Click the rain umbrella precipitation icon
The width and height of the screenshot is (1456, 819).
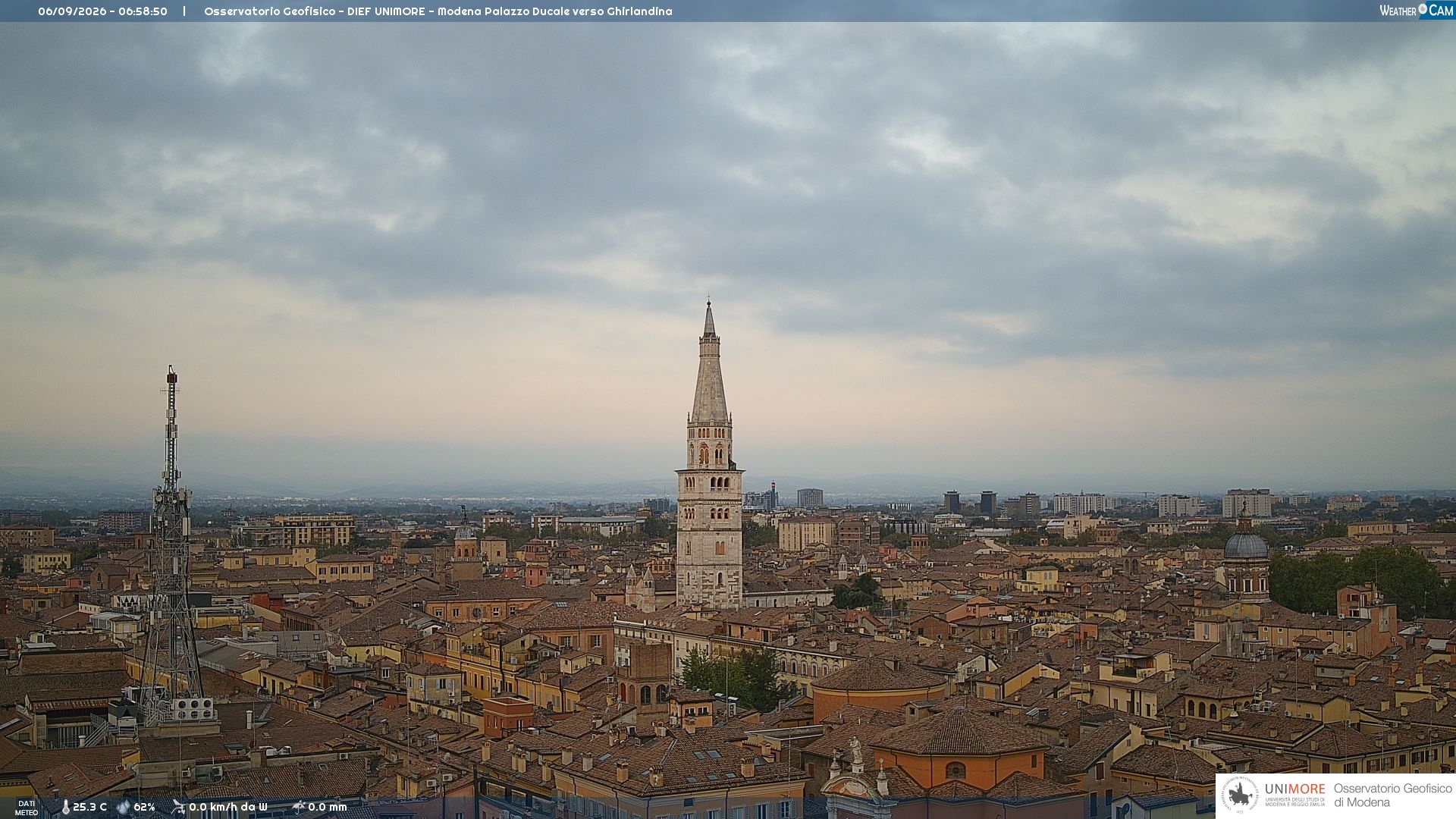[x=298, y=807]
